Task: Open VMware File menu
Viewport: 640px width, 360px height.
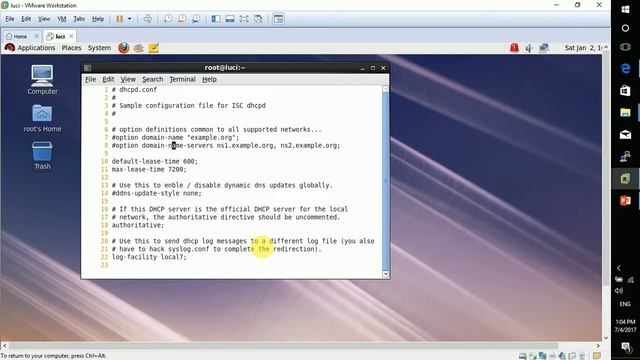Action: pyautogui.click(x=10, y=19)
